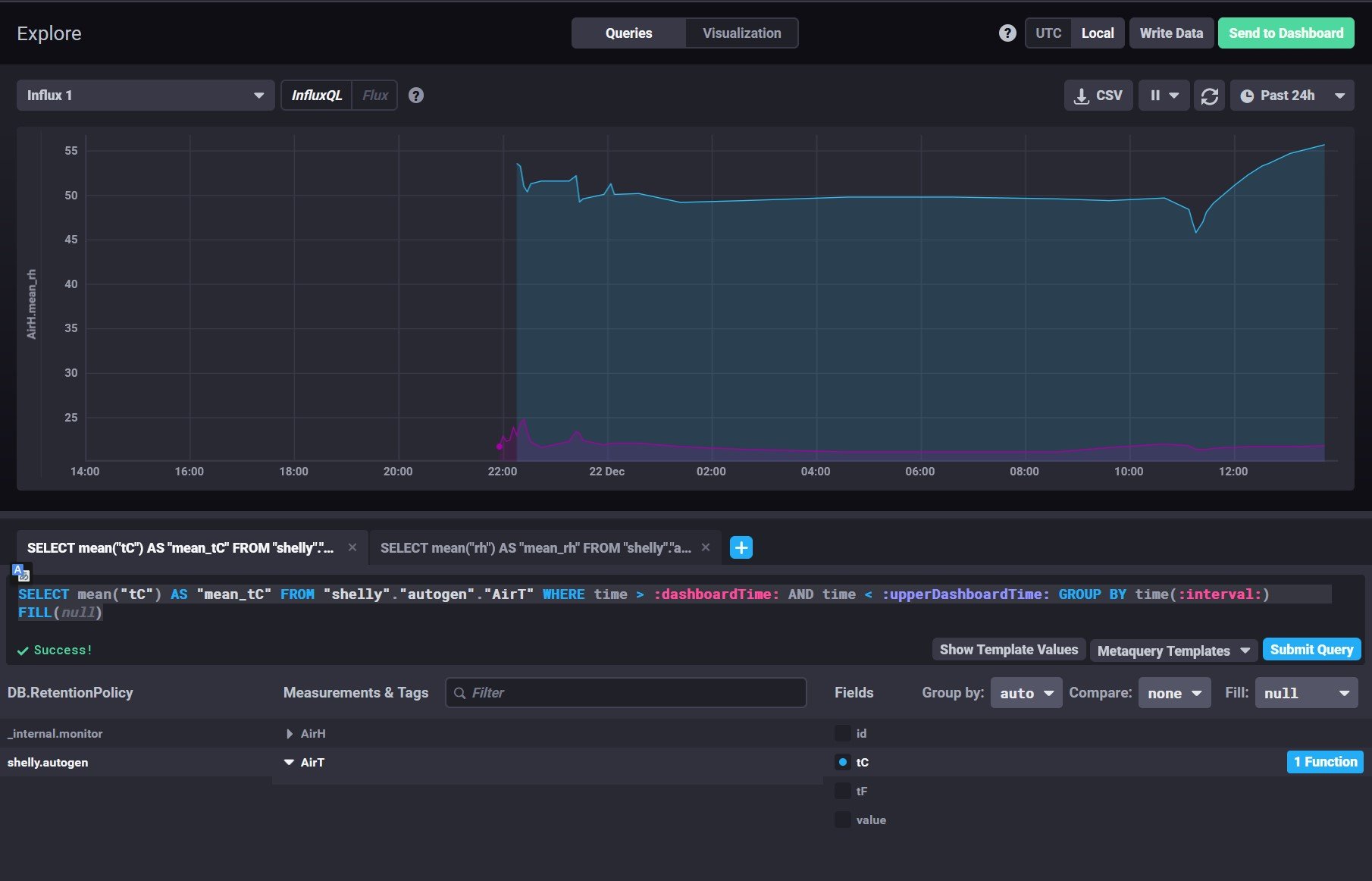The width and height of the screenshot is (1372, 881).
Task: Toggle the tC field selection
Action: pos(842,762)
